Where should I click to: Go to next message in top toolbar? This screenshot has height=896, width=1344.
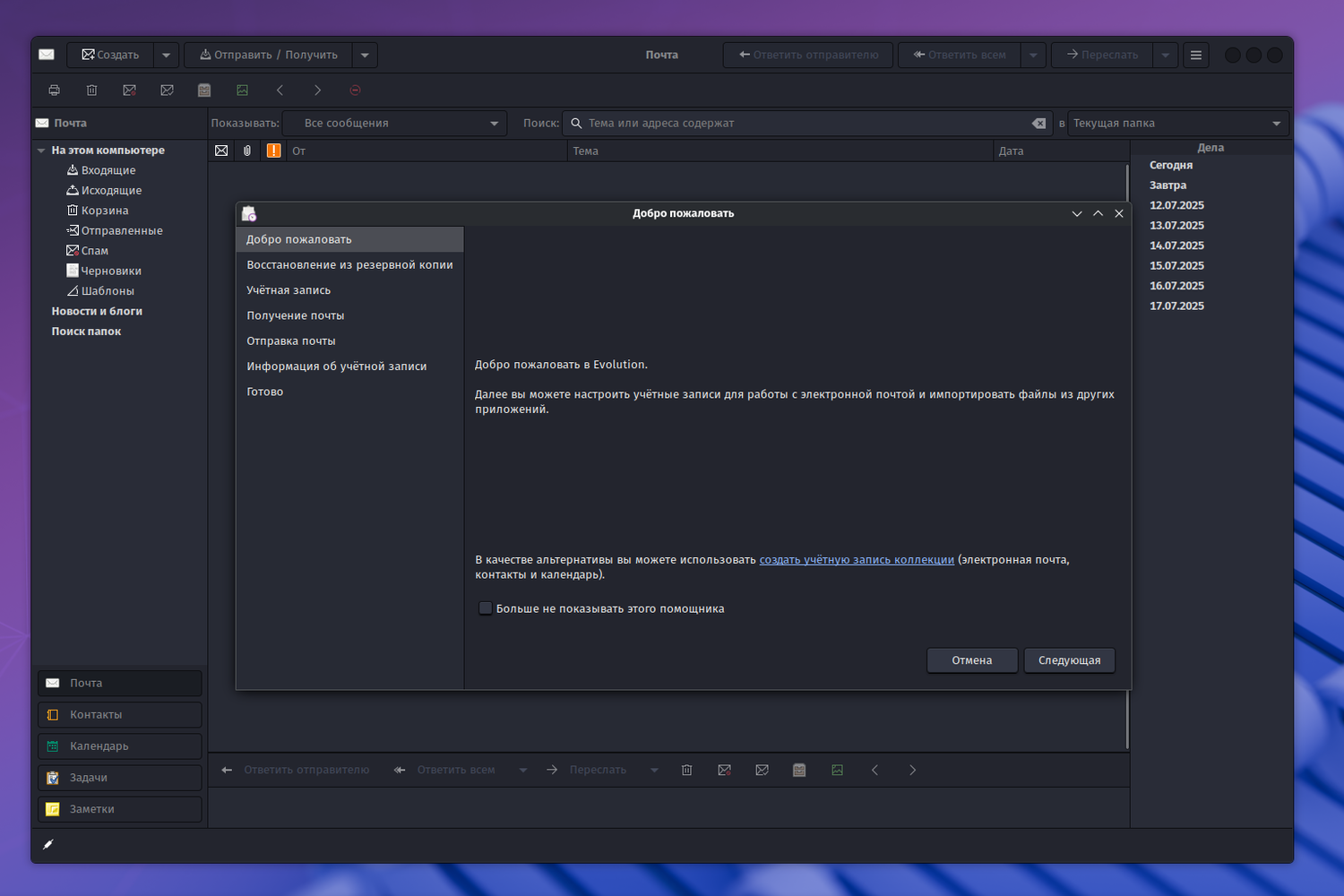click(317, 90)
